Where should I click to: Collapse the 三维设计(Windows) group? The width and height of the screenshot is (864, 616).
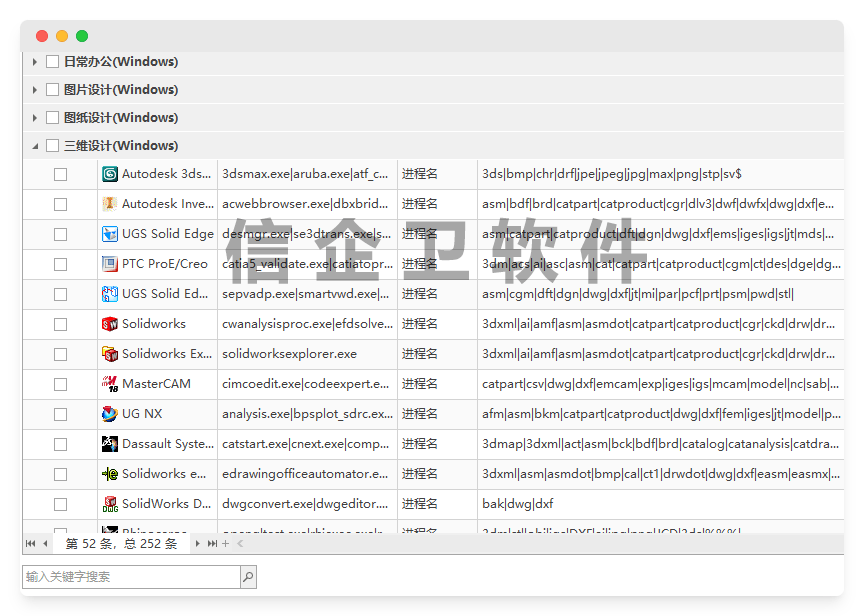(x=35, y=146)
